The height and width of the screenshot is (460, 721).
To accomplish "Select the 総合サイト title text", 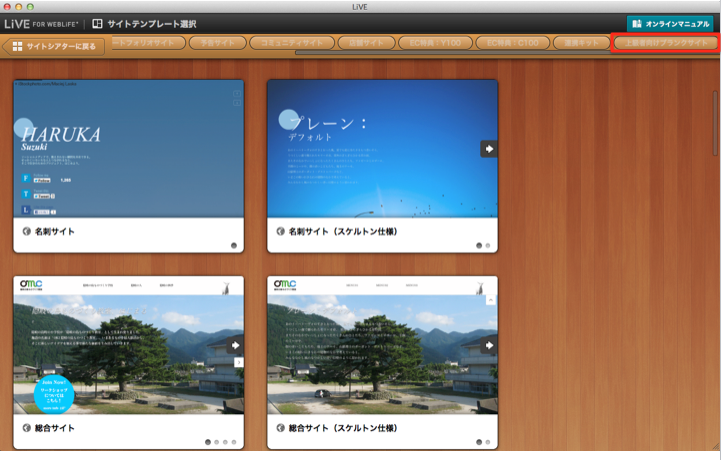I will (x=55, y=428).
